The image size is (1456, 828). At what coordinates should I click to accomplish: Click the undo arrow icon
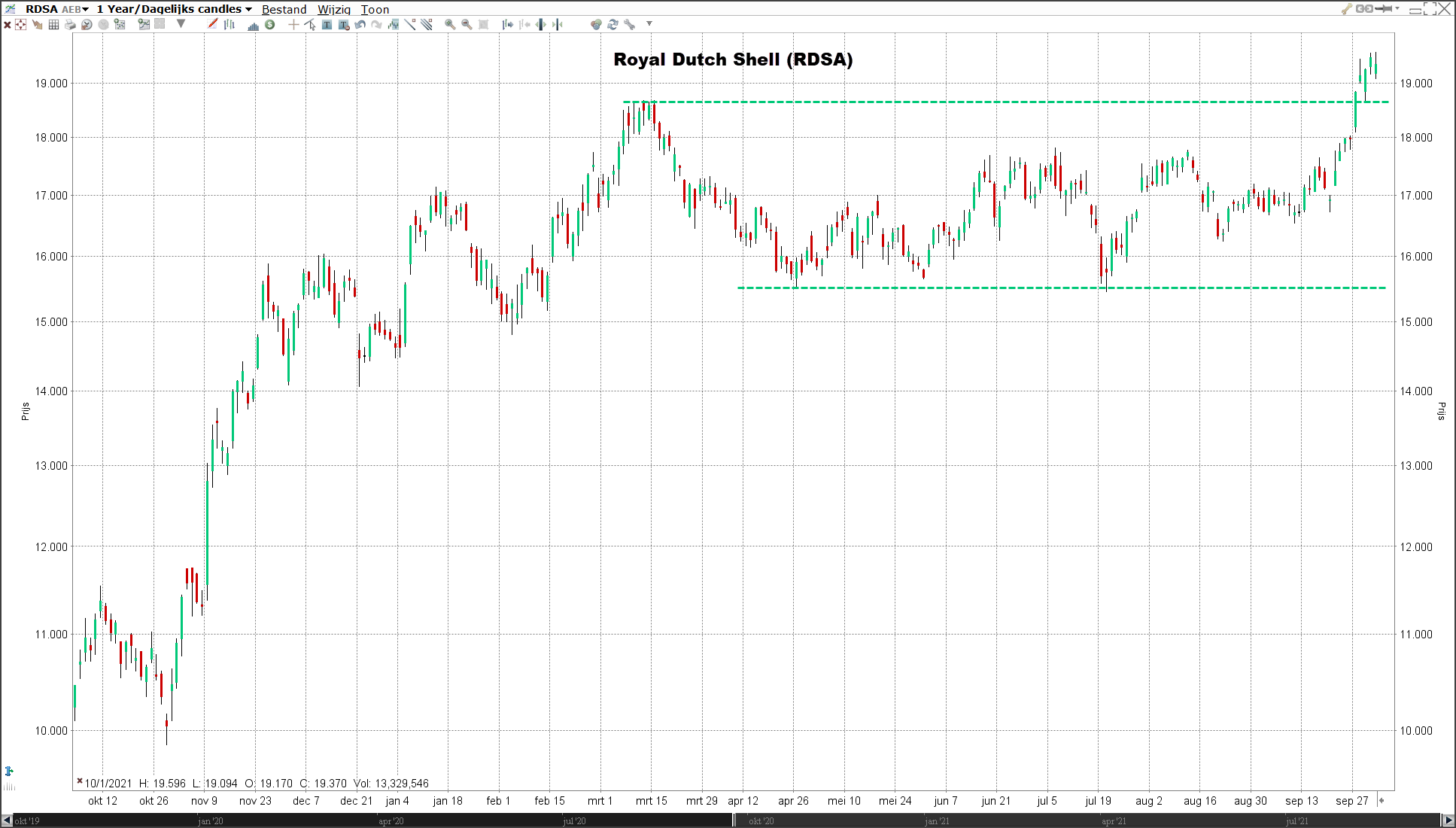[x=360, y=25]
